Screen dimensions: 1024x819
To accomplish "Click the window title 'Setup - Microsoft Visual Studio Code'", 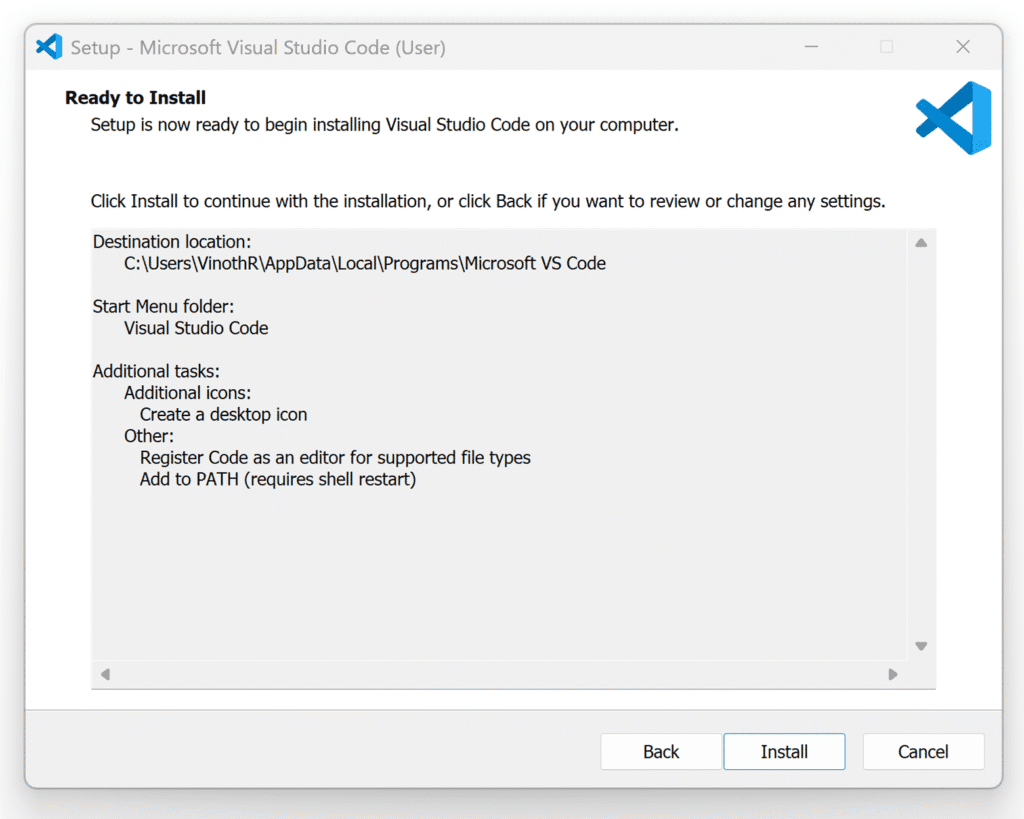I will pyautogui.click(x=258, y=48).
